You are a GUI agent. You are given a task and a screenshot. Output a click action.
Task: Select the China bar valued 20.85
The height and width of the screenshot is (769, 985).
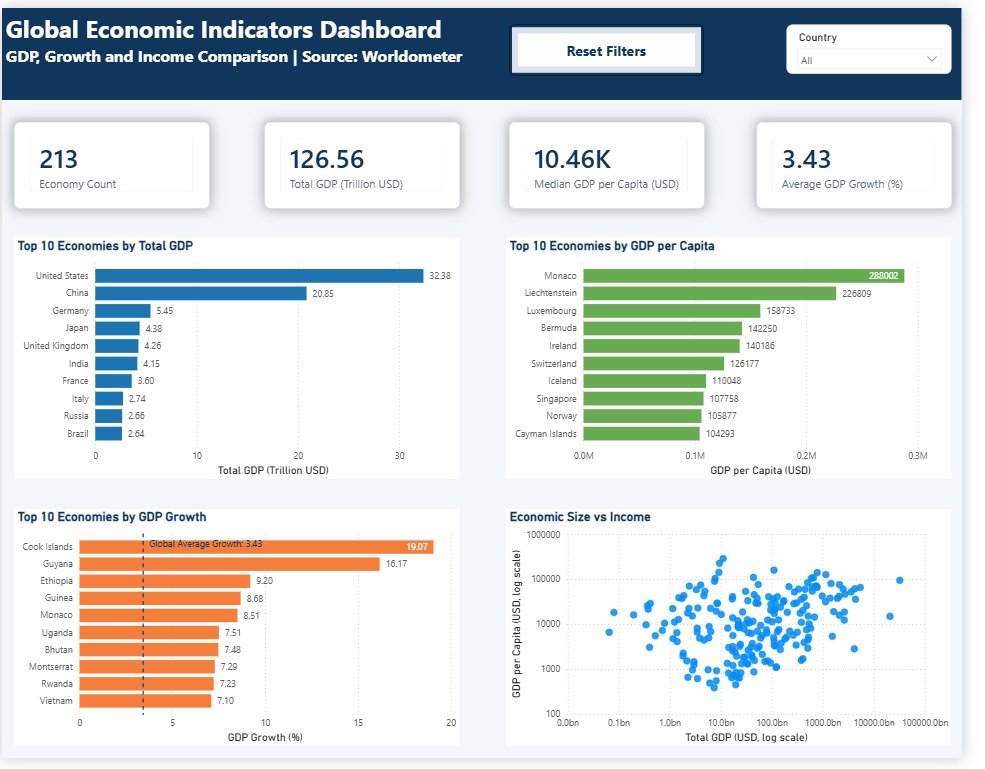pyautogui.click(x=201, y=293)
